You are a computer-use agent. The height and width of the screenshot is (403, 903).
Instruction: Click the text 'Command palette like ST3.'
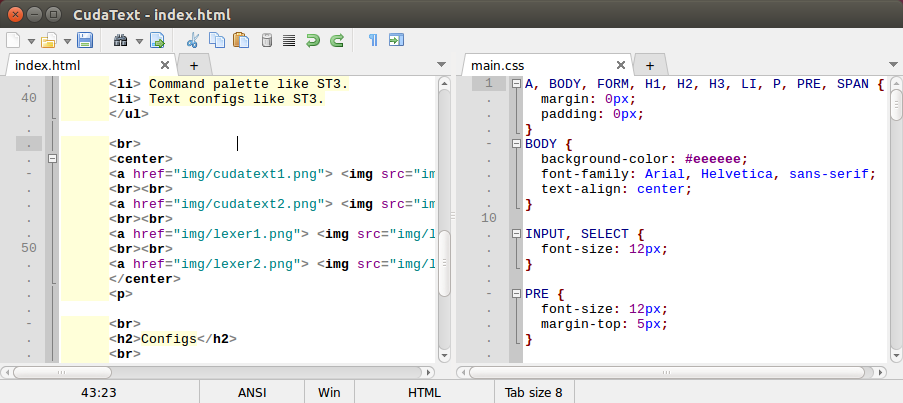point(248,84)
